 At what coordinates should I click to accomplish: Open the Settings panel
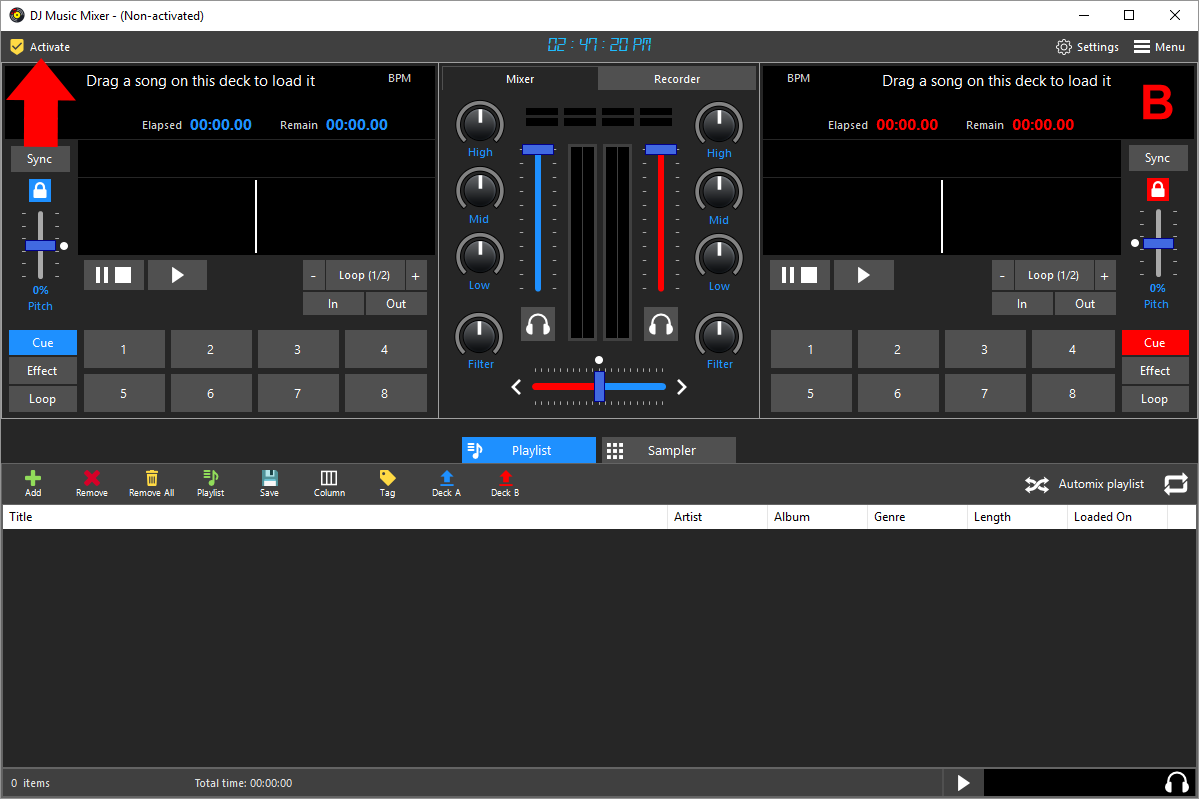[x=1087, y=46]
